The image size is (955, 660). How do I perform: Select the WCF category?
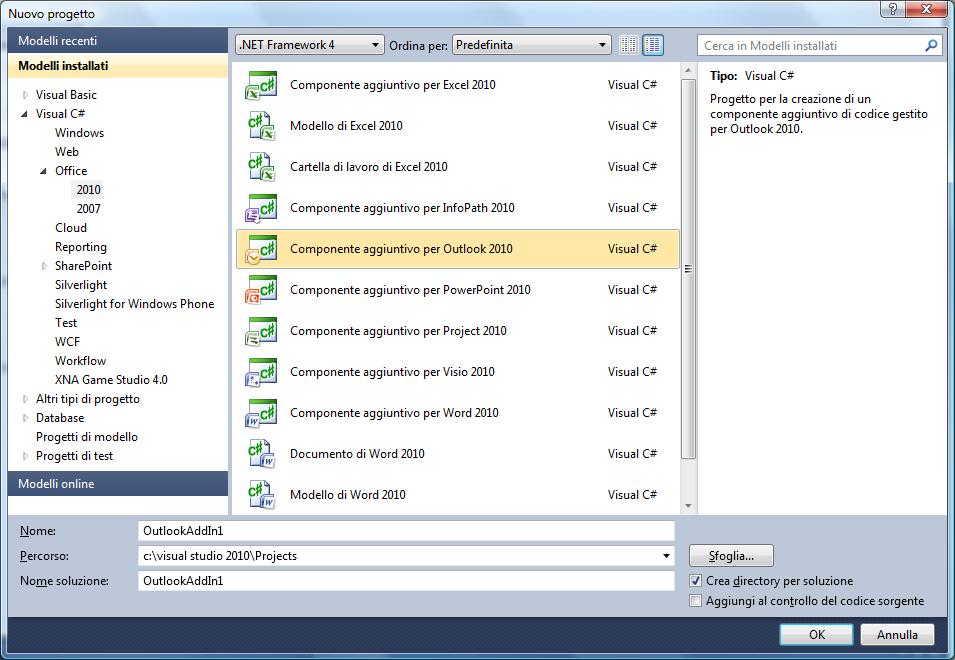point(67,342)
